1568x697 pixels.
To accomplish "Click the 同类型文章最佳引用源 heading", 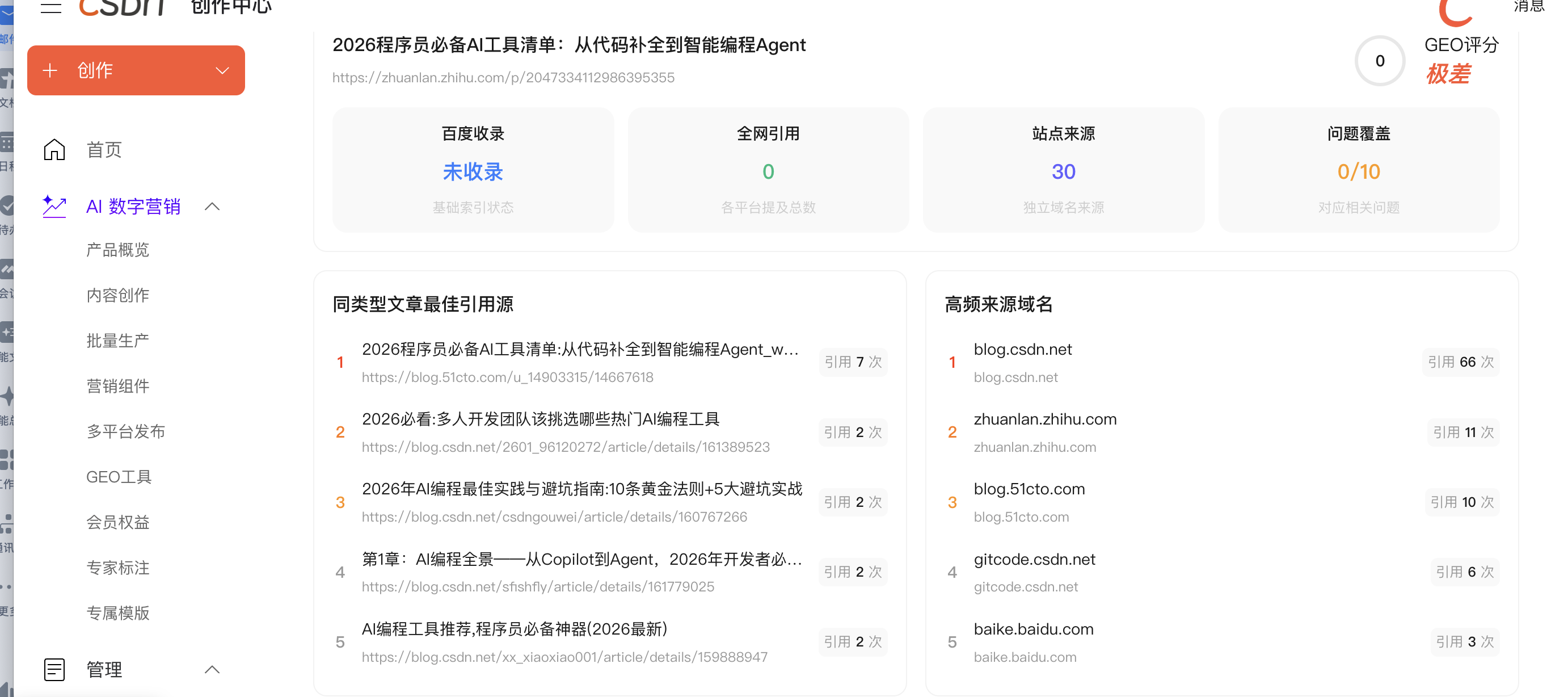I will click(x=423, y=304).
